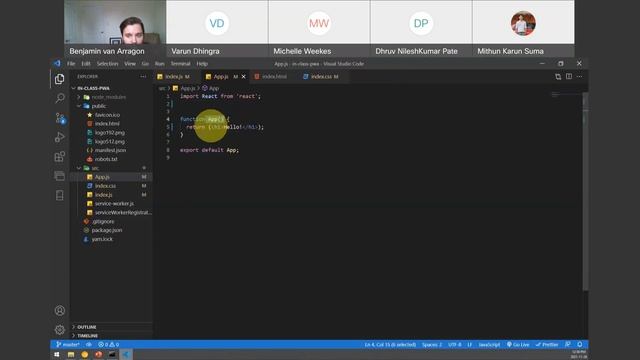Collapse the src folder
The image size is (640, 360).
(79, 168)
